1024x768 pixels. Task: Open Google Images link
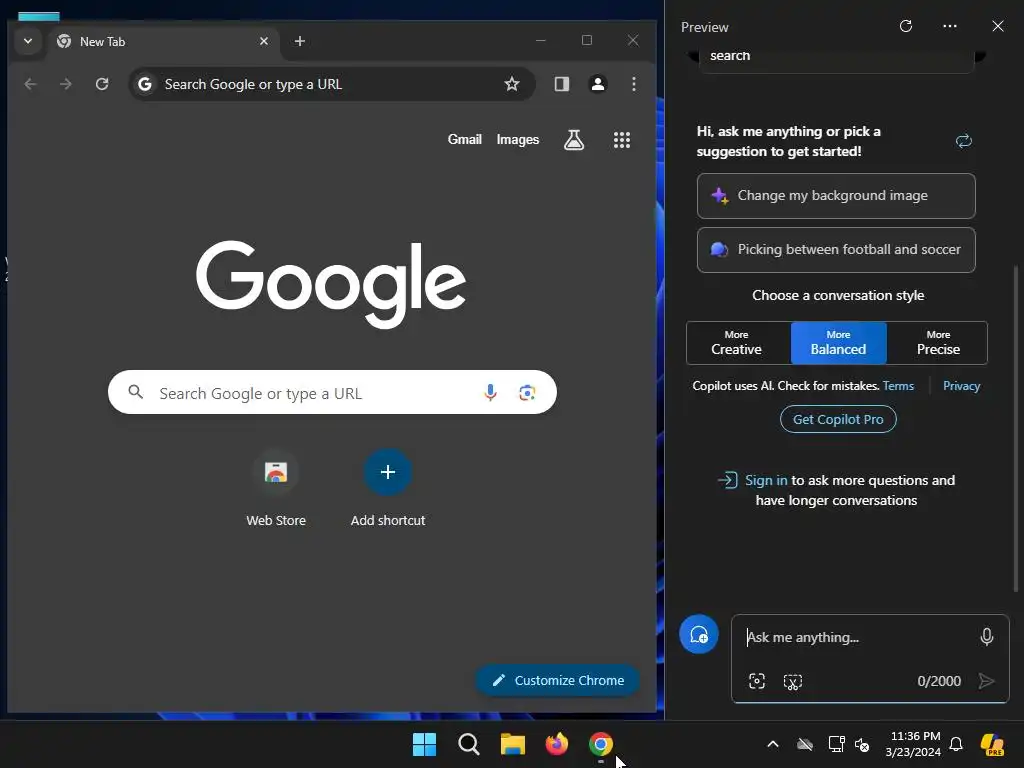518,140
